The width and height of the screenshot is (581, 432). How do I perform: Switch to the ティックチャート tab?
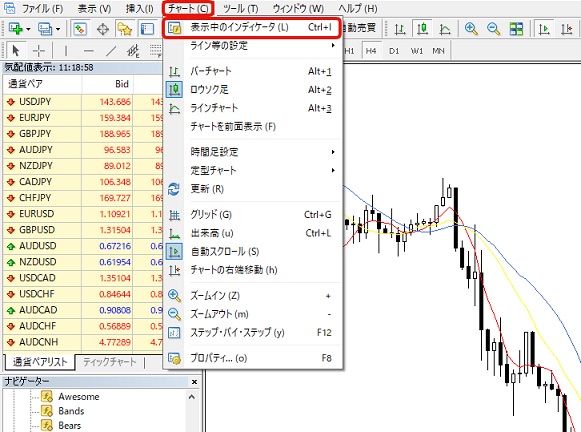tap(110, 362)
